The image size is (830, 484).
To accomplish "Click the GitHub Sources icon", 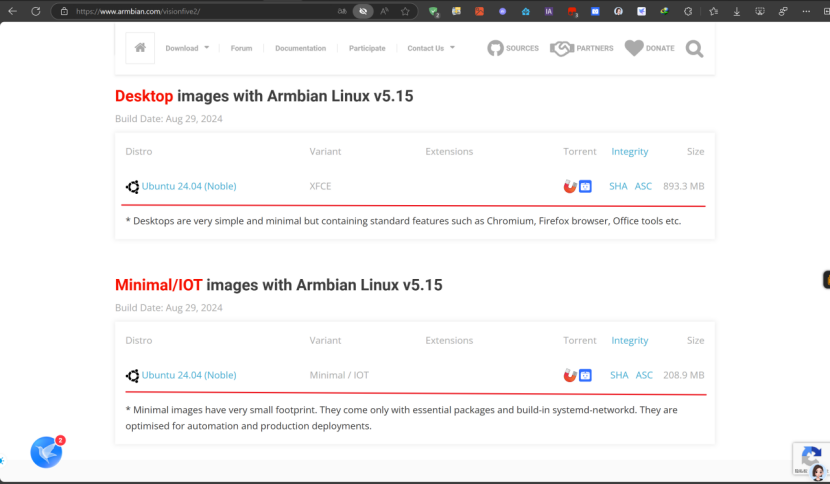I will (x=495, y=48).
